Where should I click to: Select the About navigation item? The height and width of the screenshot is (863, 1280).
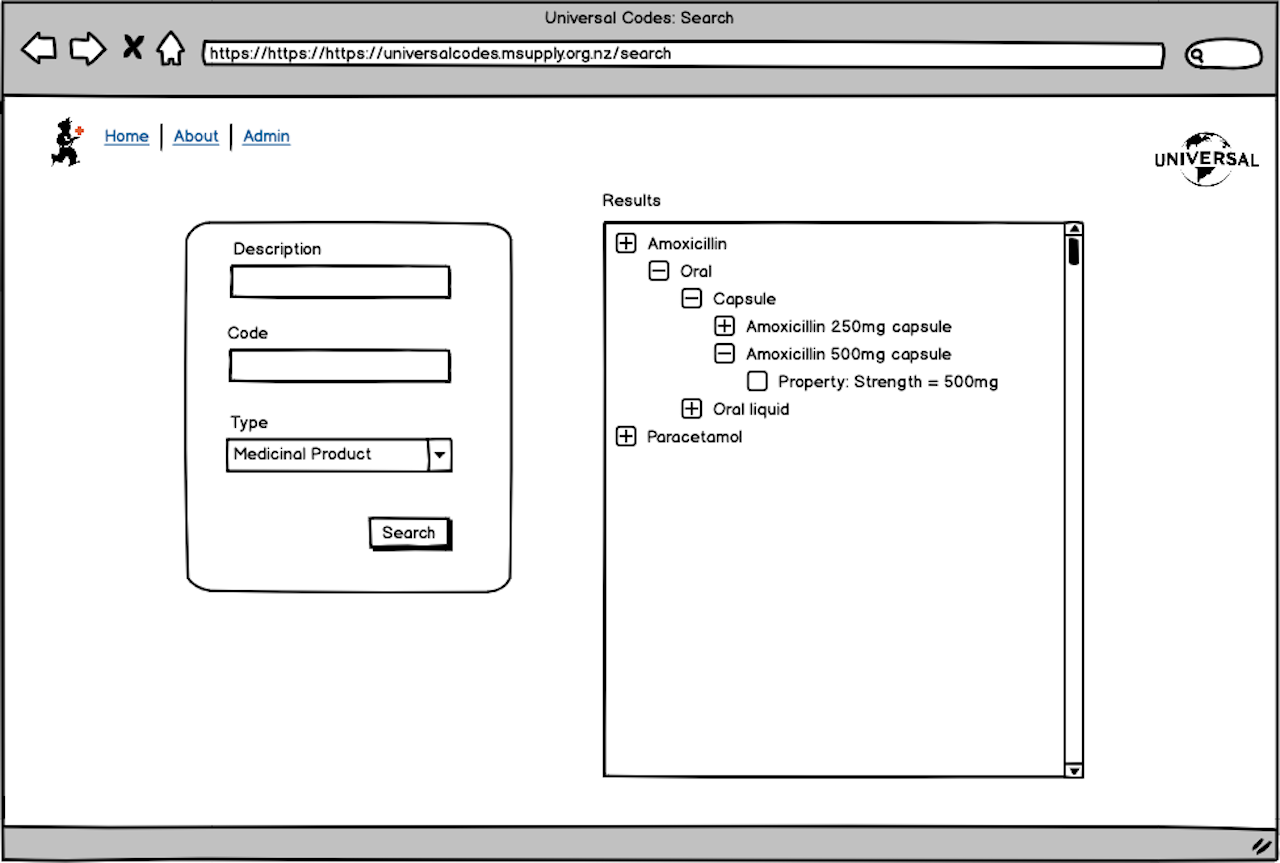pyautogui.click(x=196, y=136)
